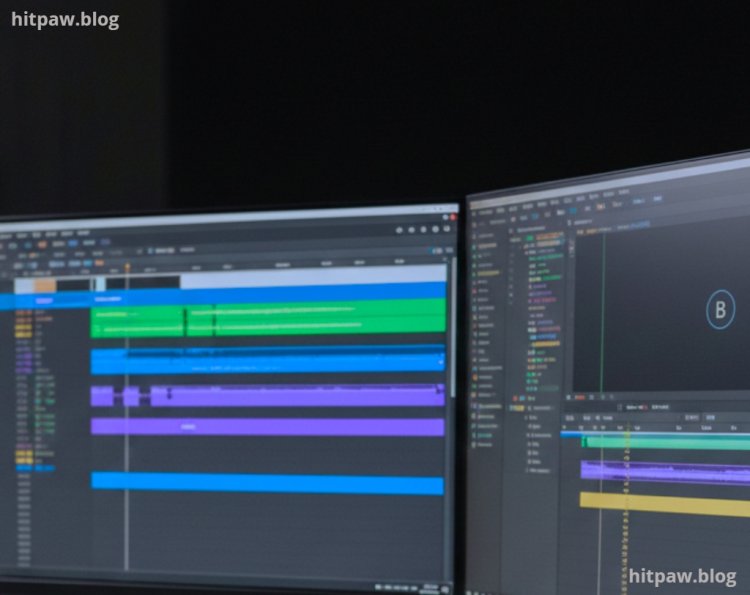Select the bottom blue clip on left monitor
This screenshot has height=595, width=750.
coord(267,484)
